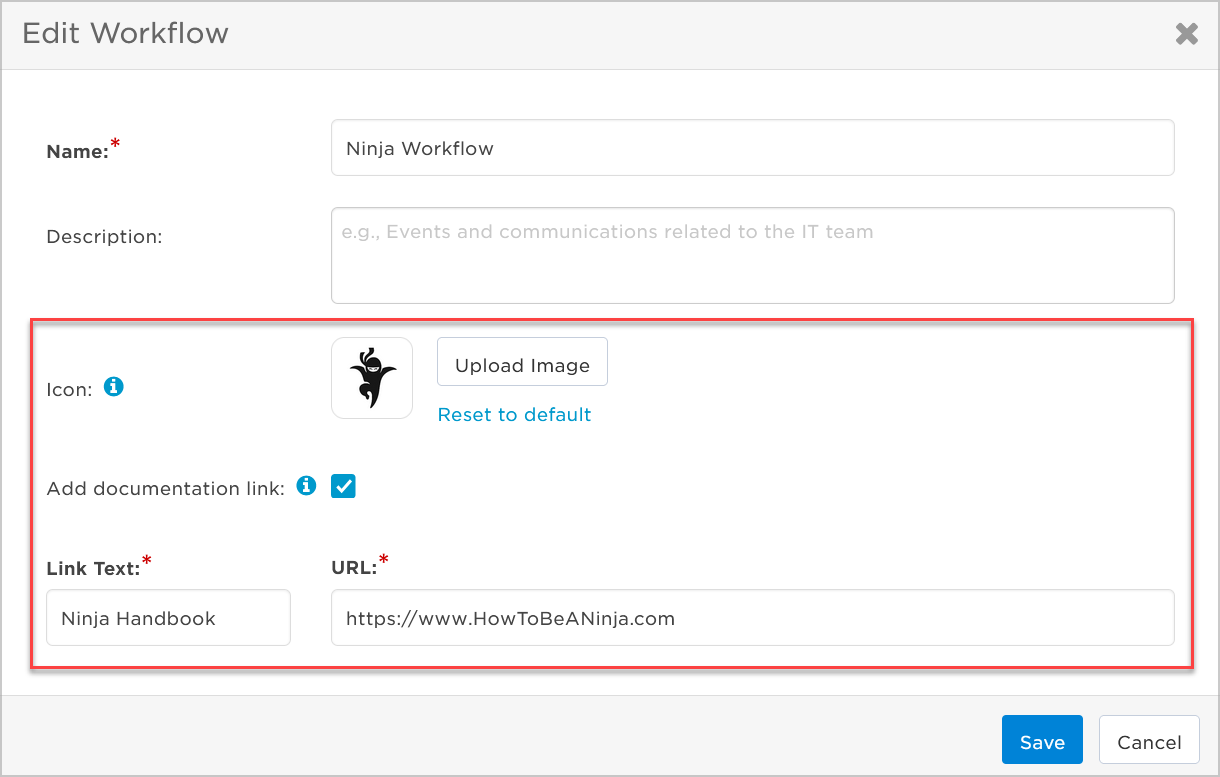Click the Link Text: label
The height and width of the screenshot is (777, 1220).
[93, 569]
